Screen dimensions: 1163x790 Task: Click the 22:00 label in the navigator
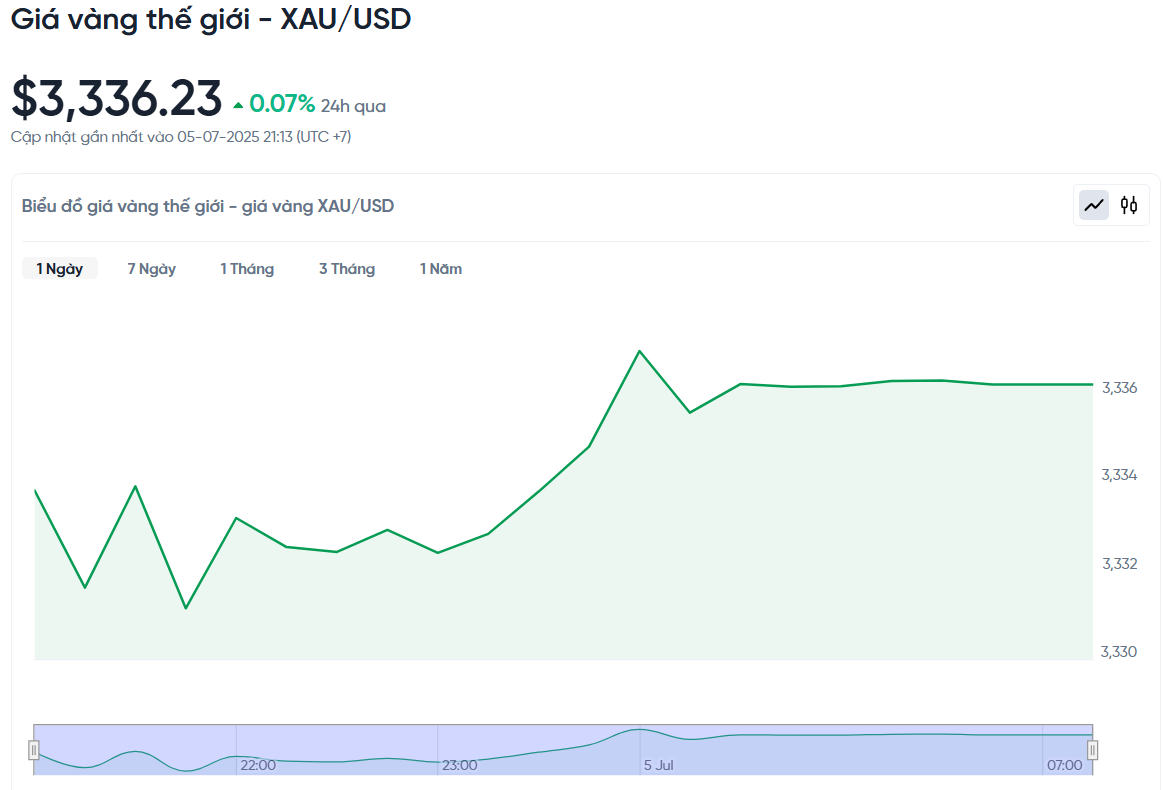click(257, 765)
